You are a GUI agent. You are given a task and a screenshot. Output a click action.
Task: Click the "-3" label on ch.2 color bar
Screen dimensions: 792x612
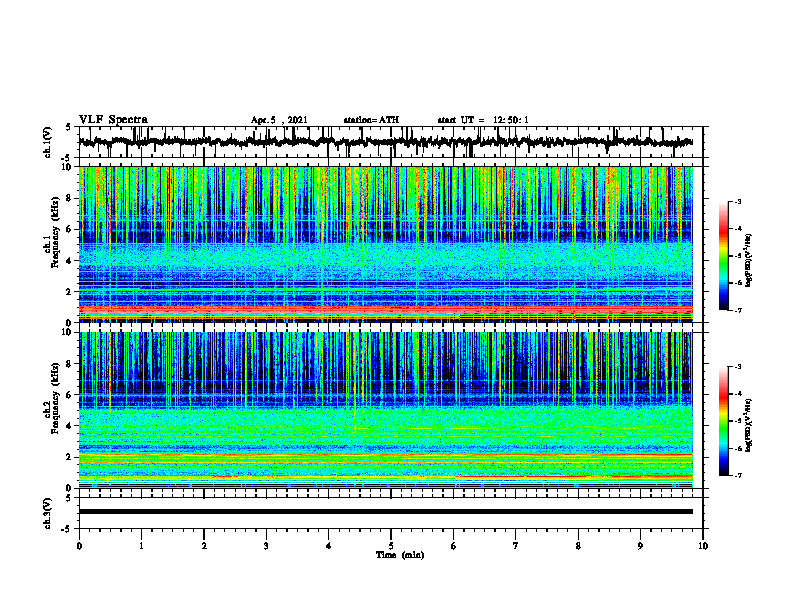pos(738,367)
